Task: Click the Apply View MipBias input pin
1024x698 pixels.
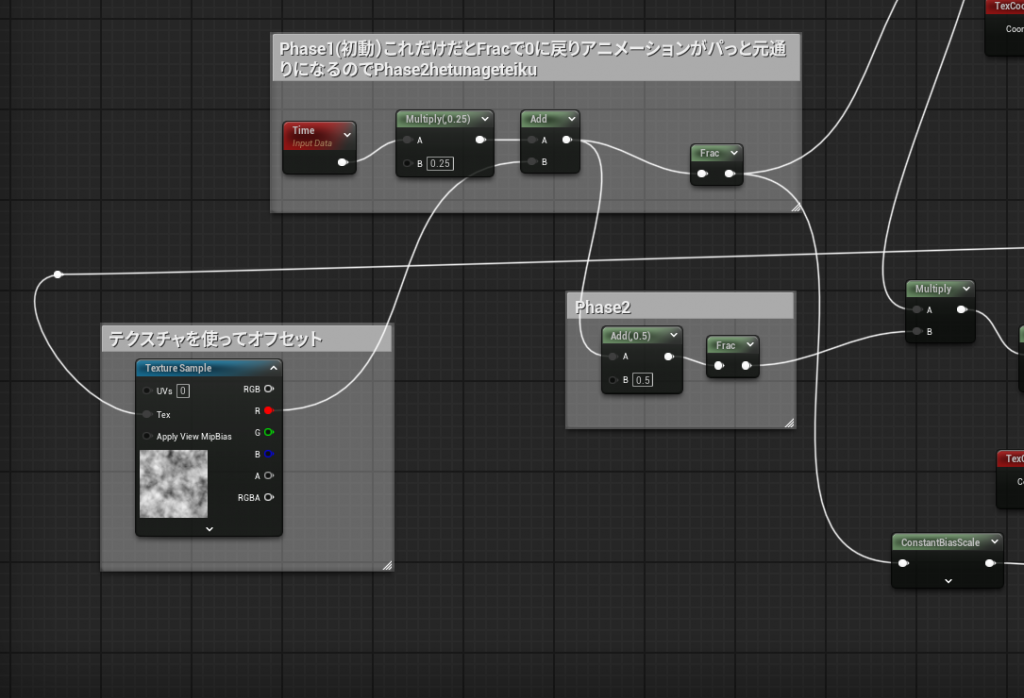Action: coord(148,436)
